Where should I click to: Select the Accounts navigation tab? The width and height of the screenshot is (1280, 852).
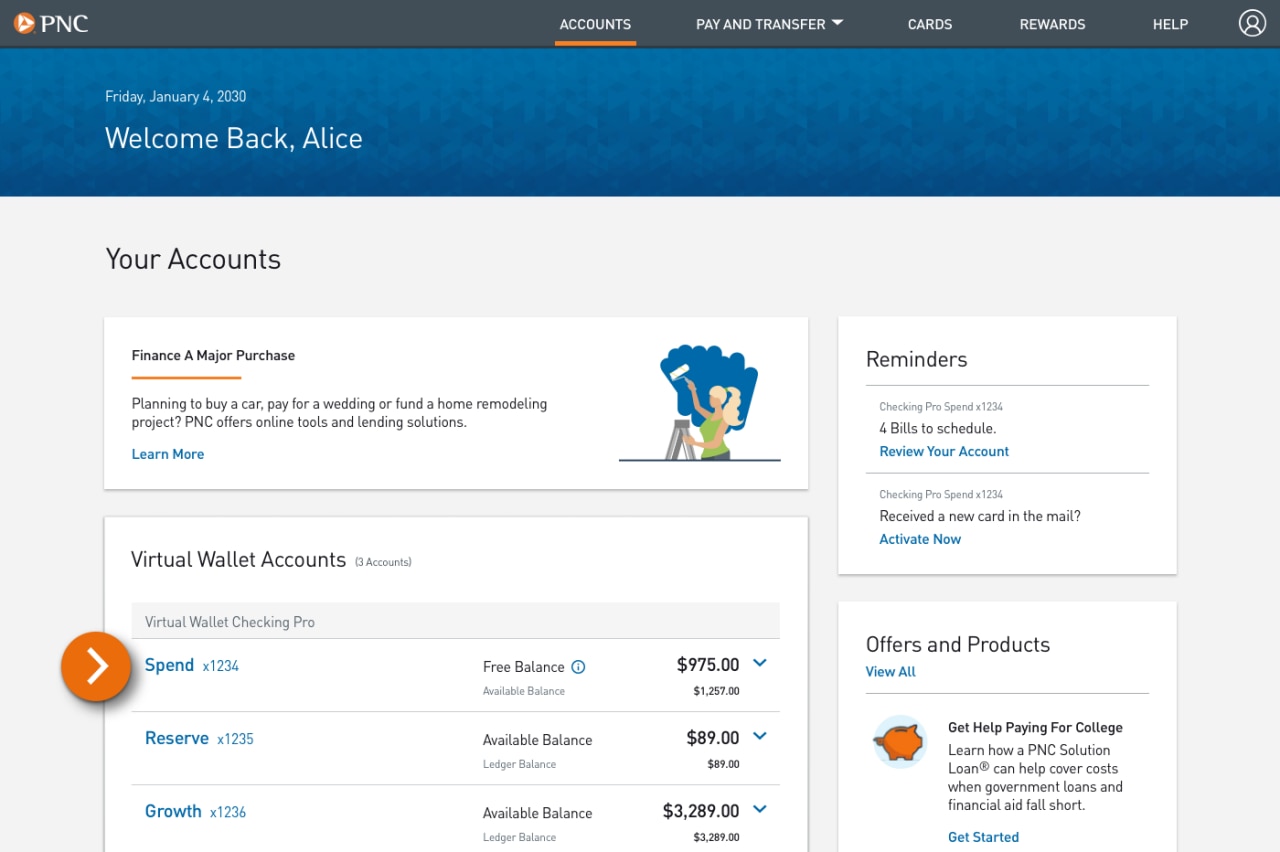(595, 24)
